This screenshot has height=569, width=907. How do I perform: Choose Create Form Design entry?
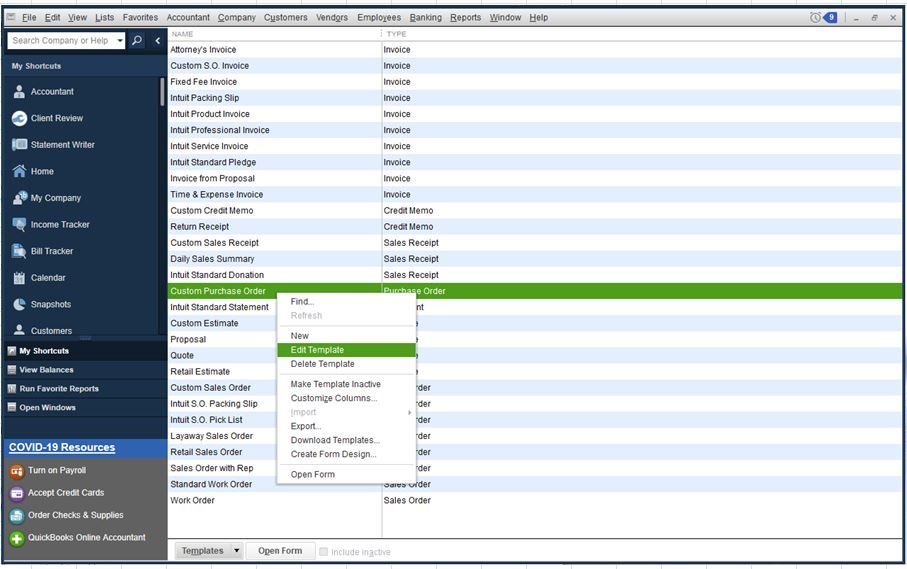coord(346,454)
